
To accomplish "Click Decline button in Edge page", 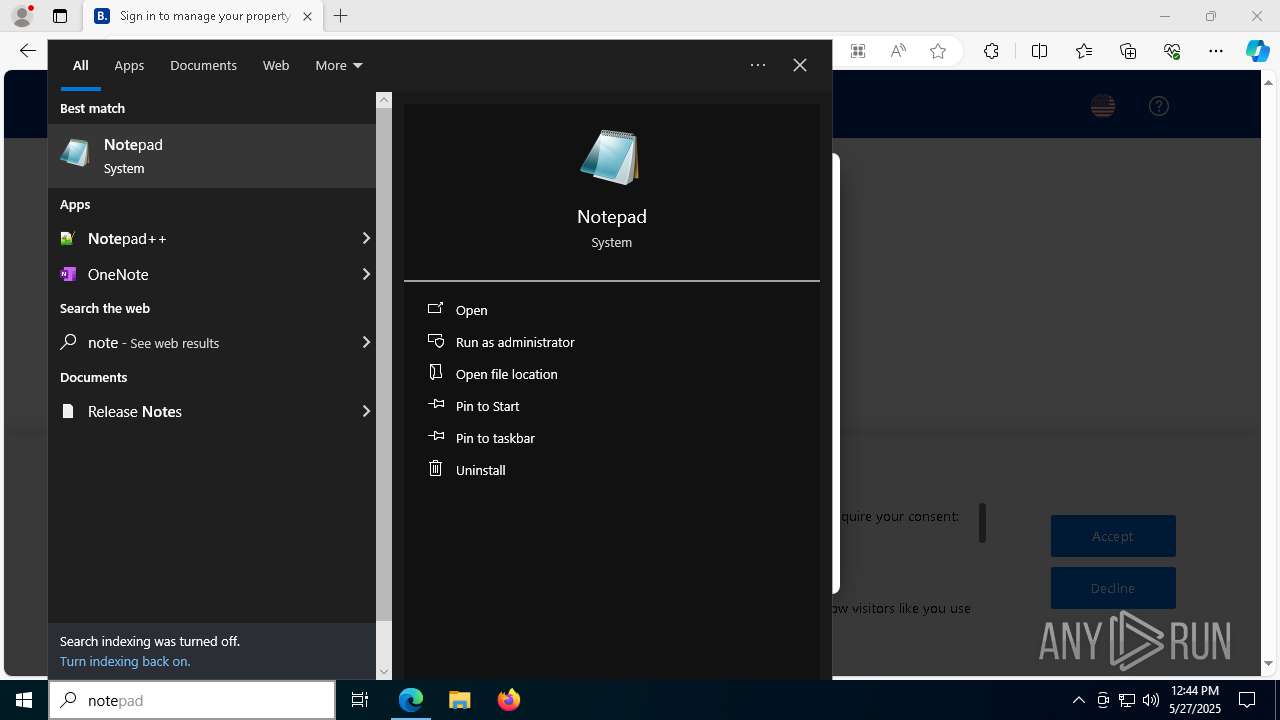I will coord(1113,588).
